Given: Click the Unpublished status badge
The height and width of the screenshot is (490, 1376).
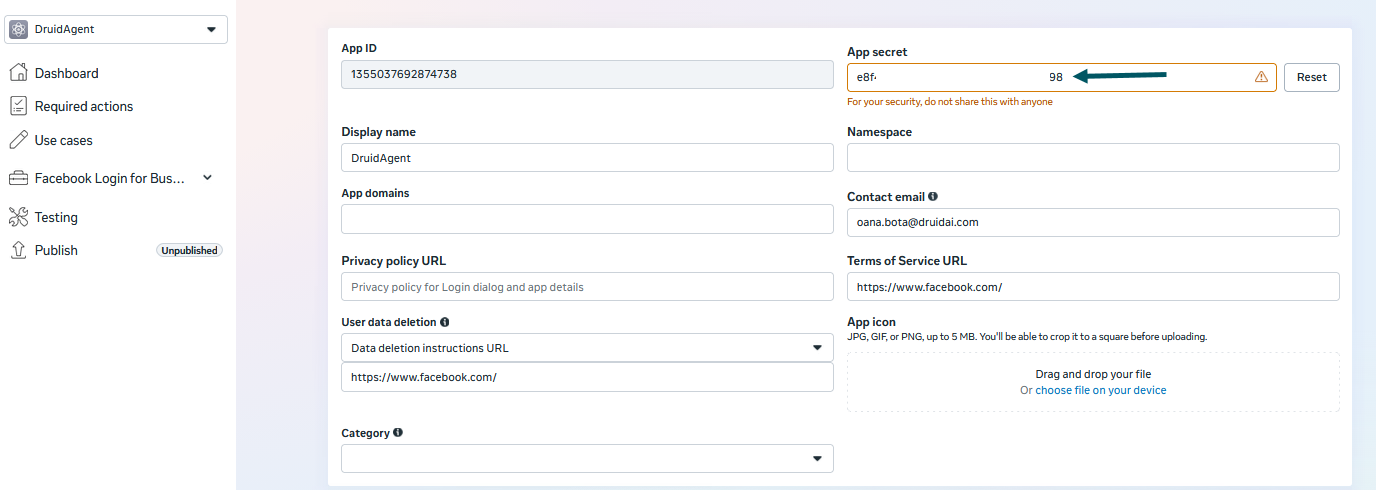Looking at the screenshot, I should point(189,250).
